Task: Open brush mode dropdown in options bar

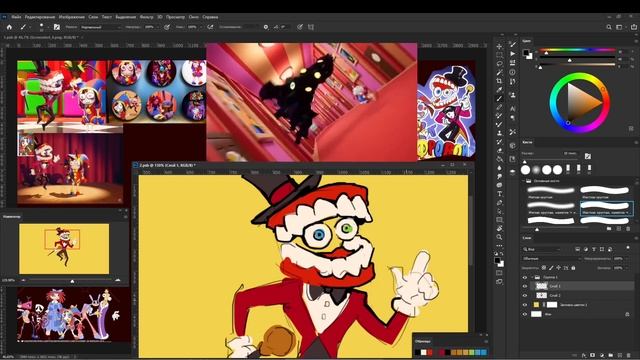Action: coord(101,27)
